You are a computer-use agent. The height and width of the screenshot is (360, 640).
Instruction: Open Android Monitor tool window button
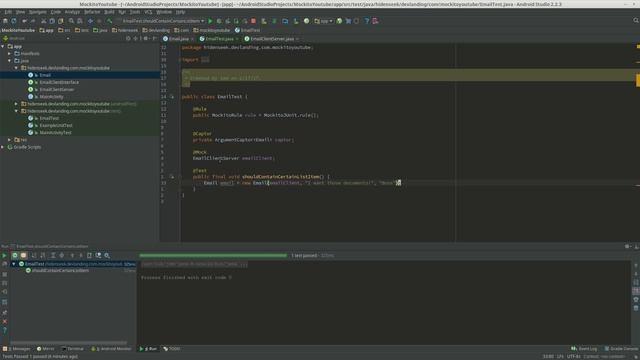(111, 349)
